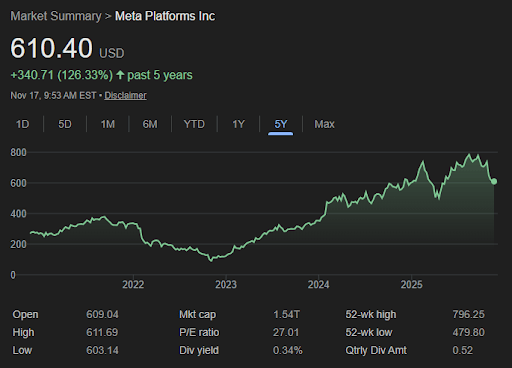This screenshot has height=368, width=512.
Task: Click the market cap value 1.54T
Action: (286, 314)
